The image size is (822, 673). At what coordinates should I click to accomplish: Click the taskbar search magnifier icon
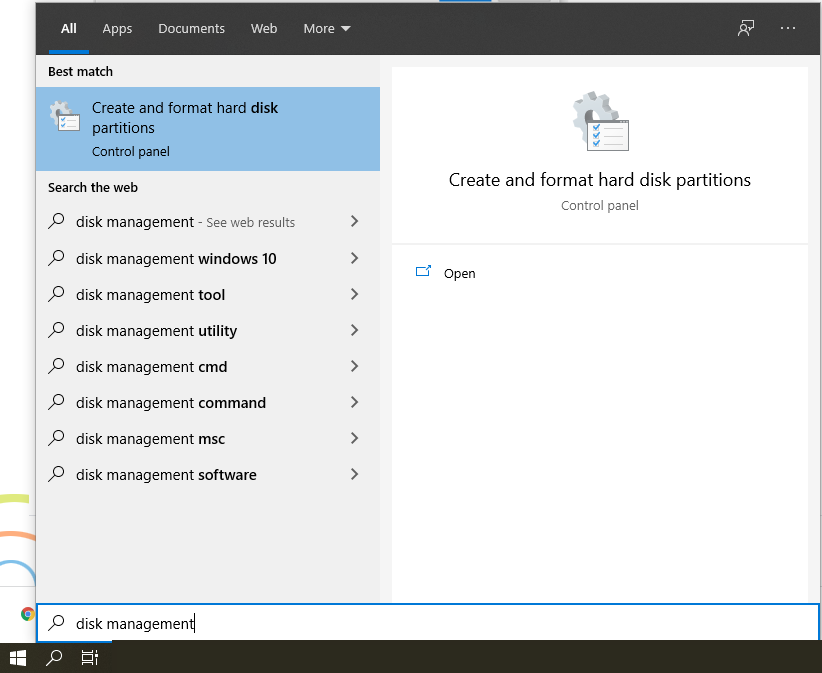[54, 657]
